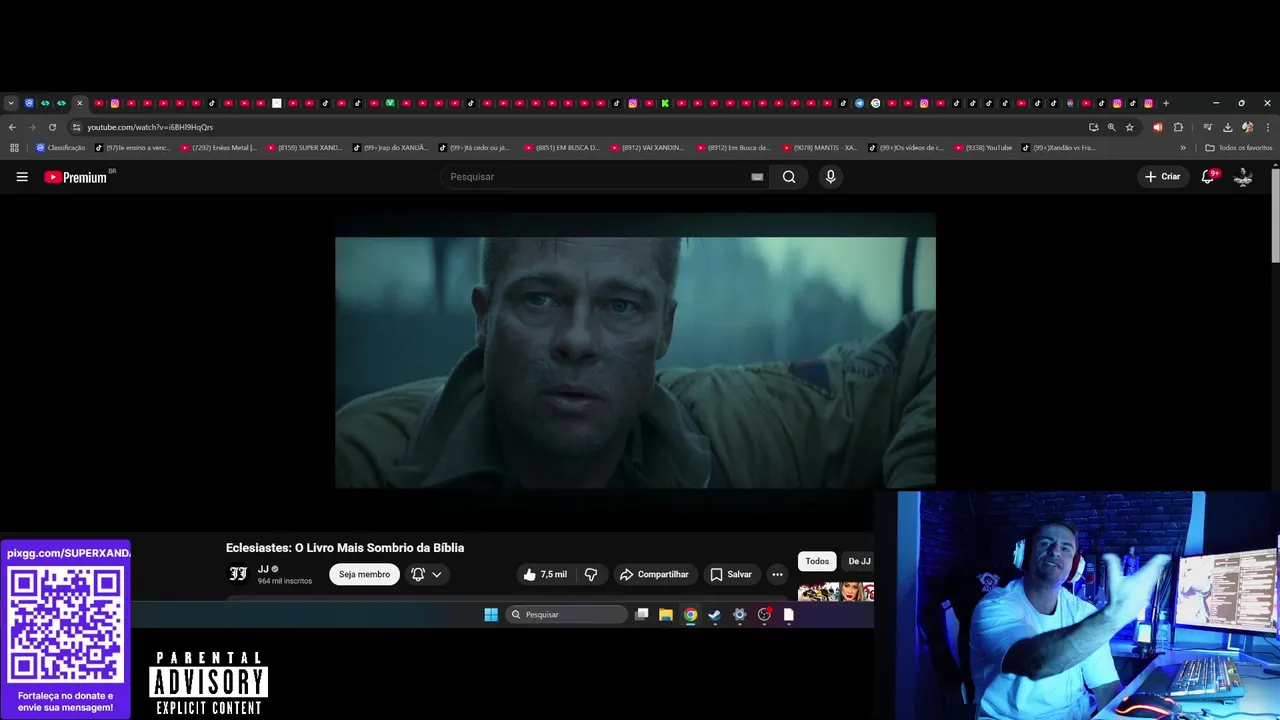The image size is (1280, 720).
Task: Open the (9078) MANTIS bookmark
Action: pyautogui.click(x=821, y=148)
